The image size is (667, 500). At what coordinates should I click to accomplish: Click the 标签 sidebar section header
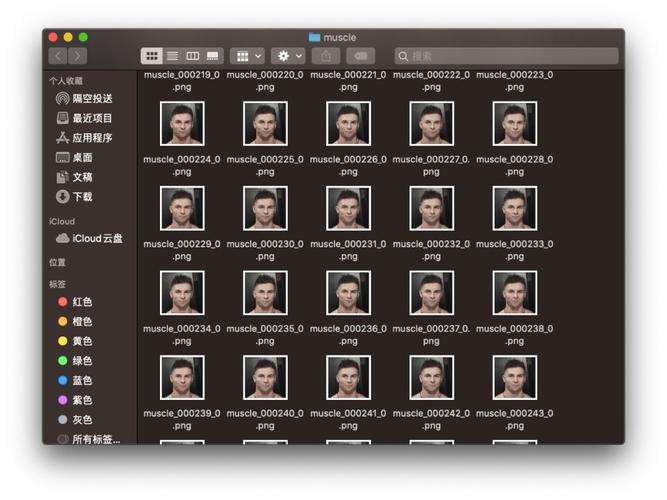click(x=57, y=284)
